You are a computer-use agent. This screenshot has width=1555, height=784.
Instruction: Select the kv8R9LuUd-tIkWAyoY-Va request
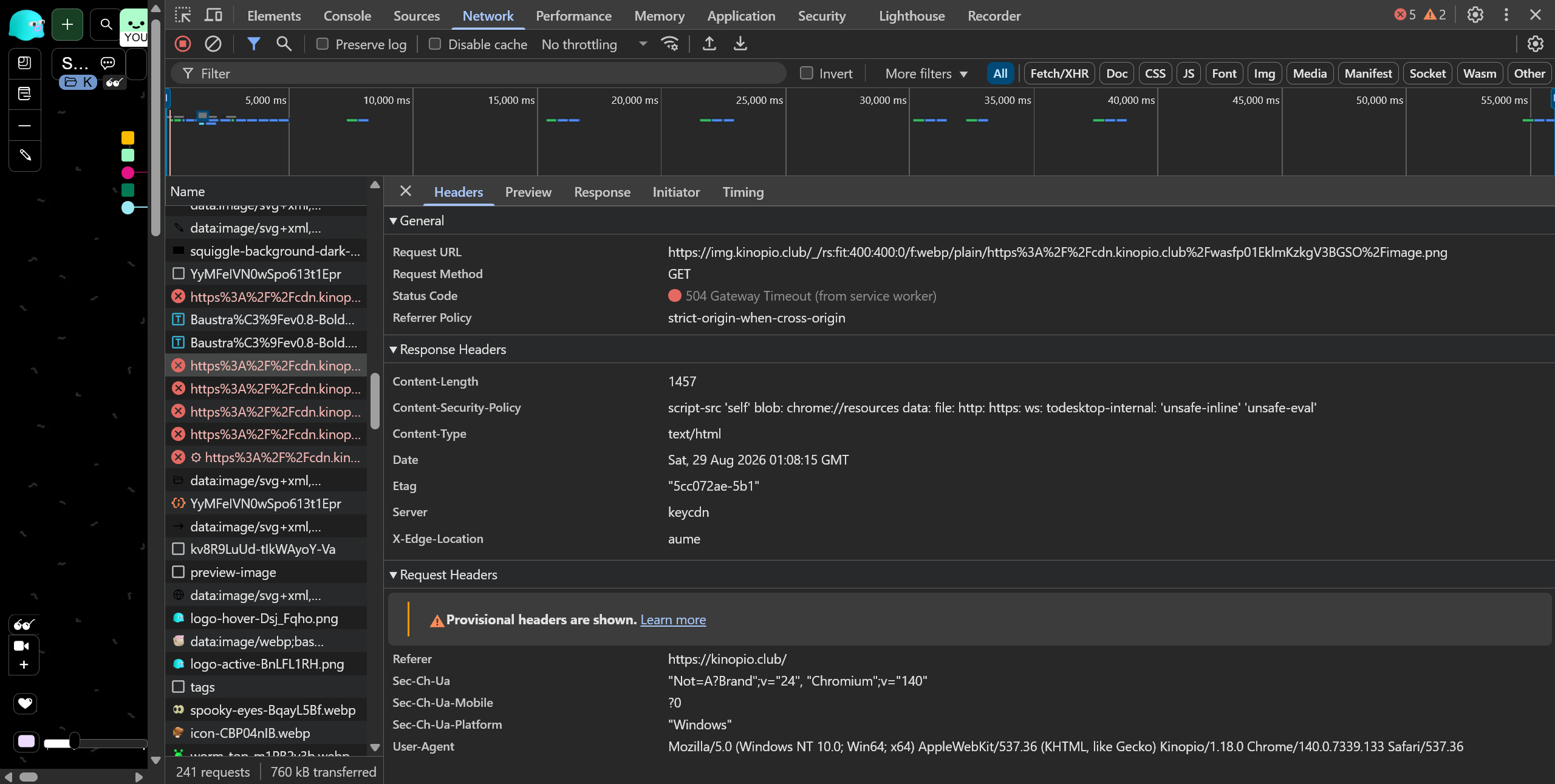click(x=266, y=549)
